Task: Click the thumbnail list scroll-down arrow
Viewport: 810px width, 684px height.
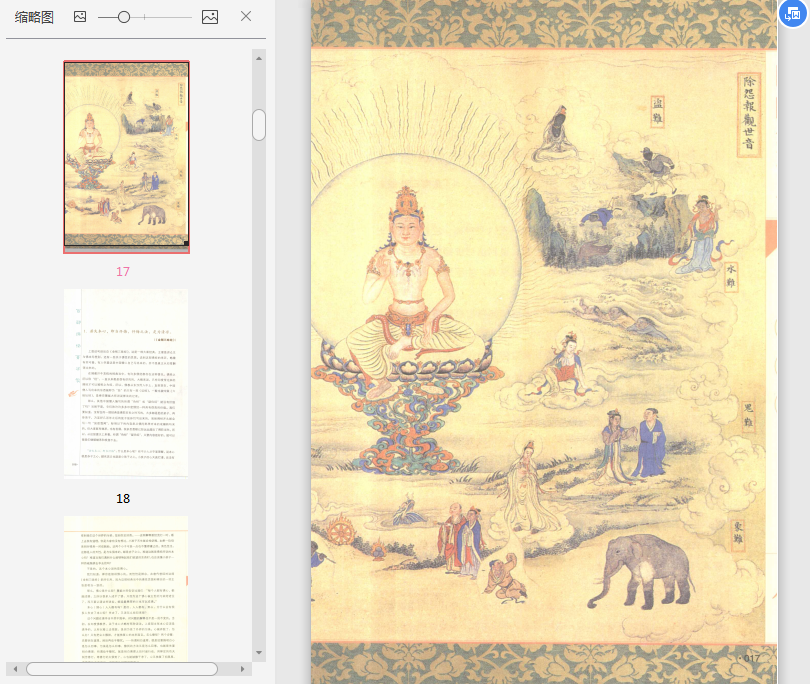Action: click(259, 652)
